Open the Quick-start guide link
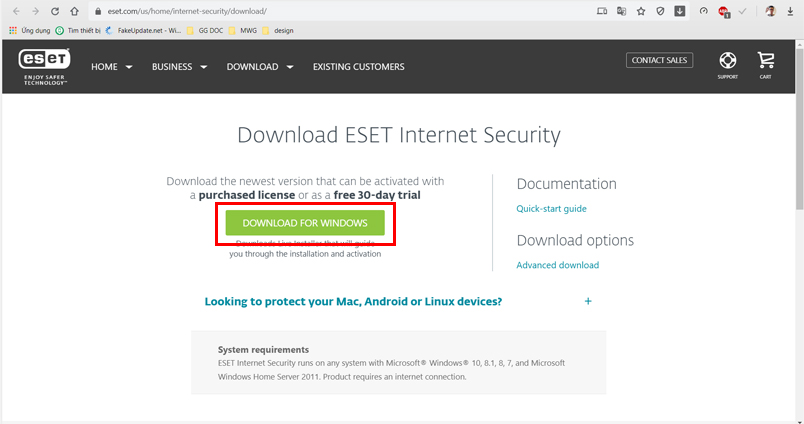 (551, 209)
